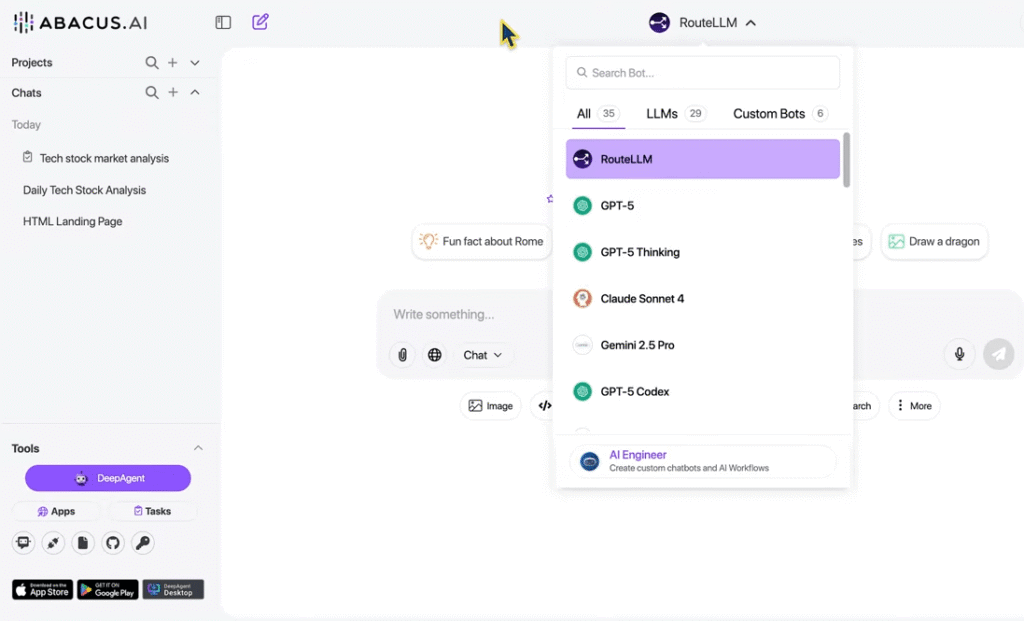1024x621 pixels.
Task: Search chats with the magnifier icon
Action: click(152, 93)
